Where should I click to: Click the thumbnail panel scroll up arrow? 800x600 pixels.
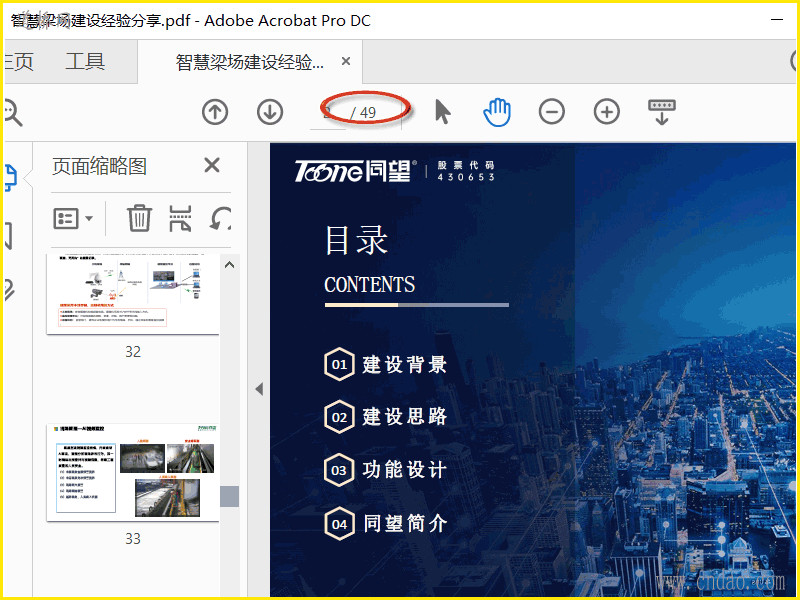(x=230, y=264)
